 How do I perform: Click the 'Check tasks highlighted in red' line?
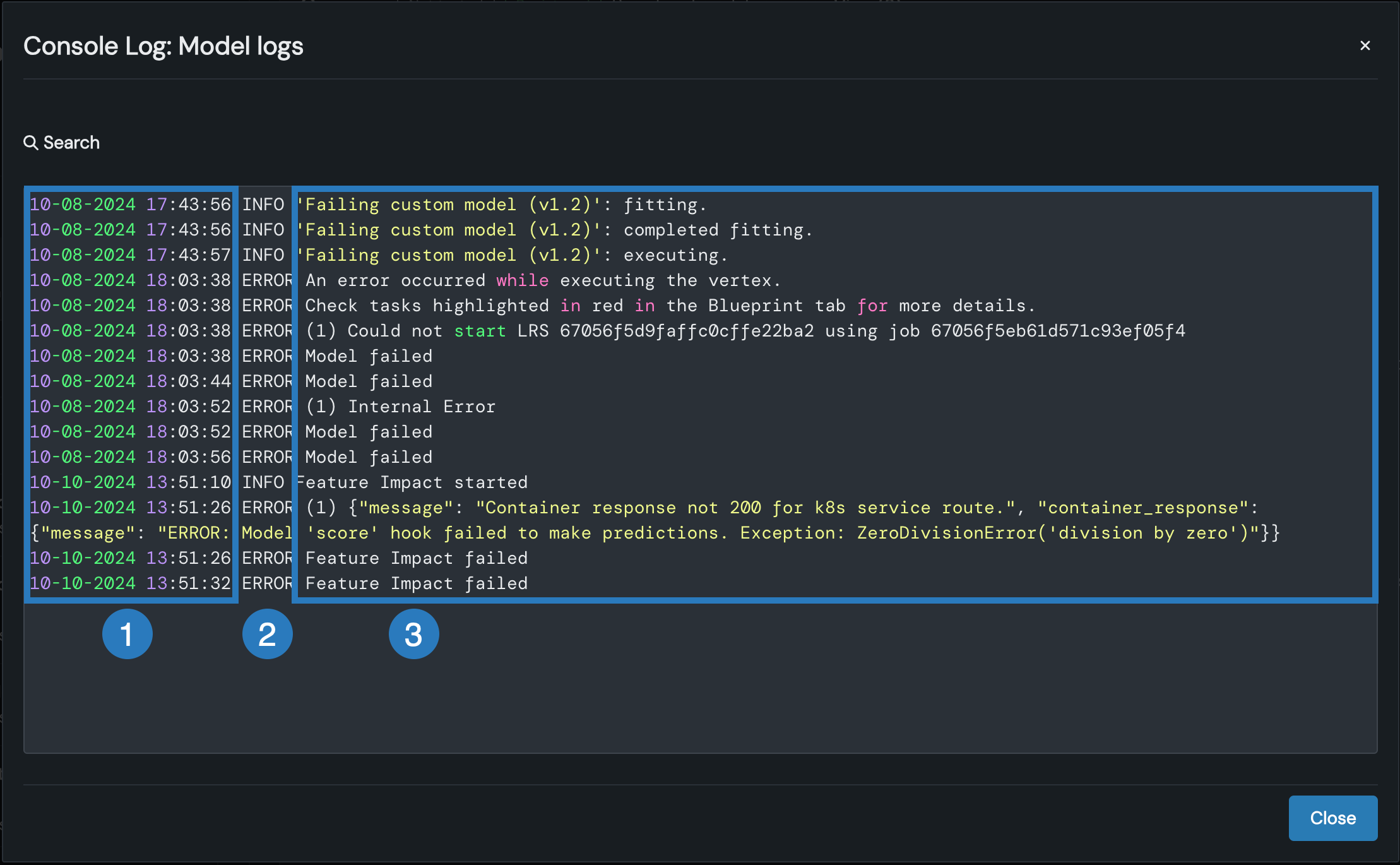[670, 306]
